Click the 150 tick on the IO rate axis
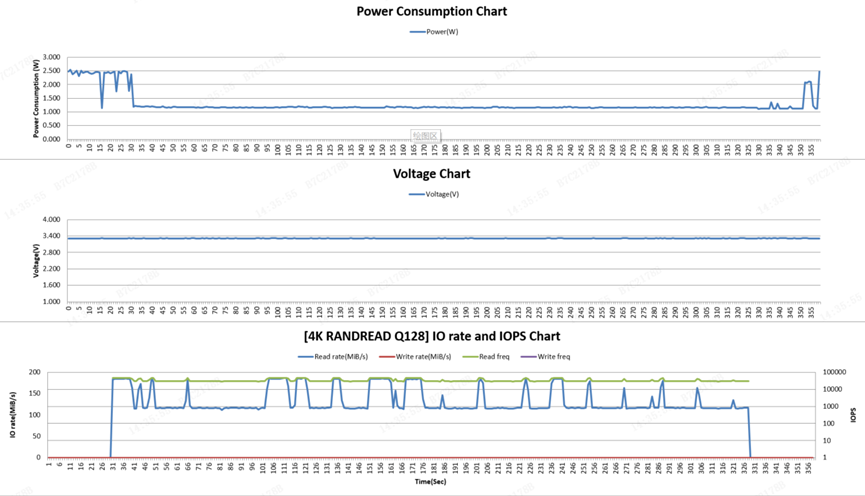Viewport: 865px width, 496px height. point(35,393)
